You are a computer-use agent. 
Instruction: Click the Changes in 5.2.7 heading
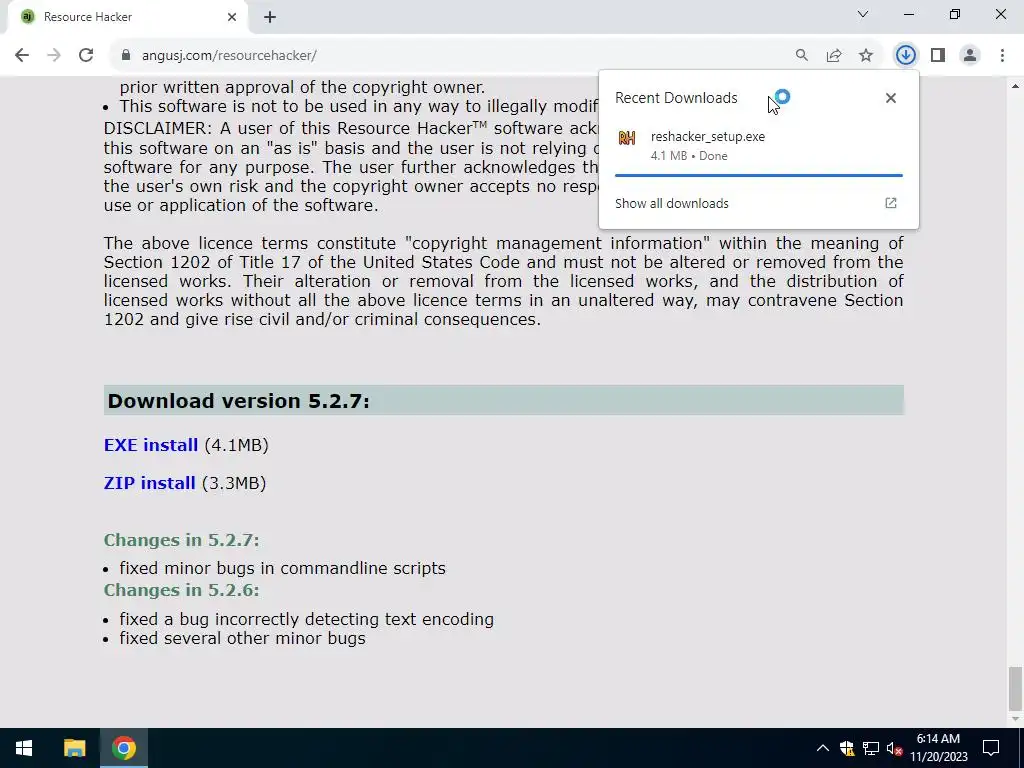pos(182,540)
